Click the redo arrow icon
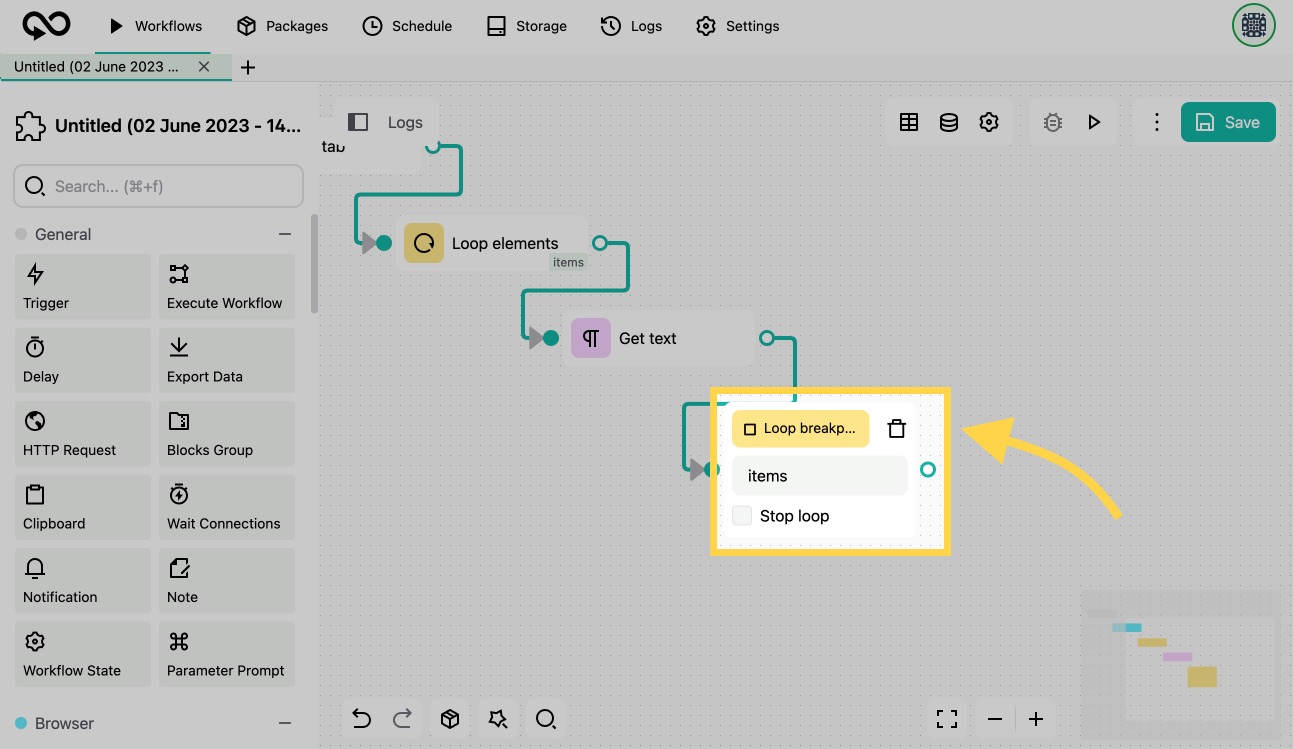Image resolution: width=1293 pixels, height=749 pixels. click(x=402, y=719)
